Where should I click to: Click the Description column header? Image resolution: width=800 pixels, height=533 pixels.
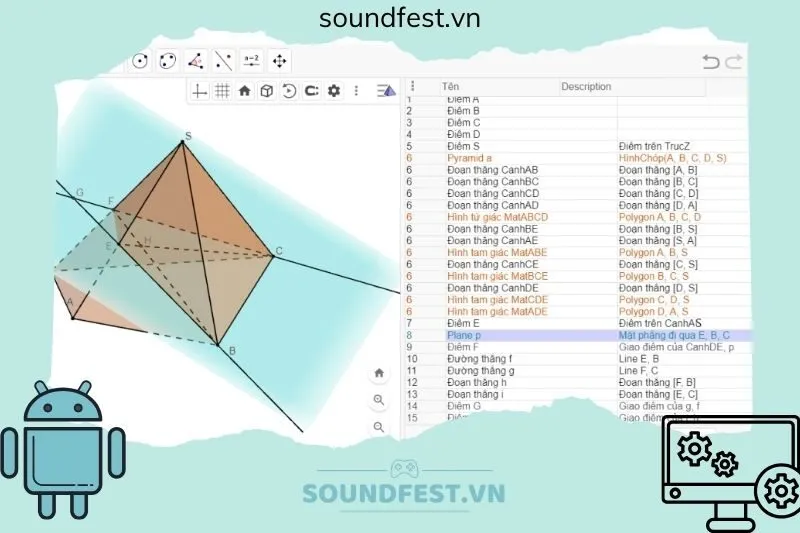click(586, 87)
